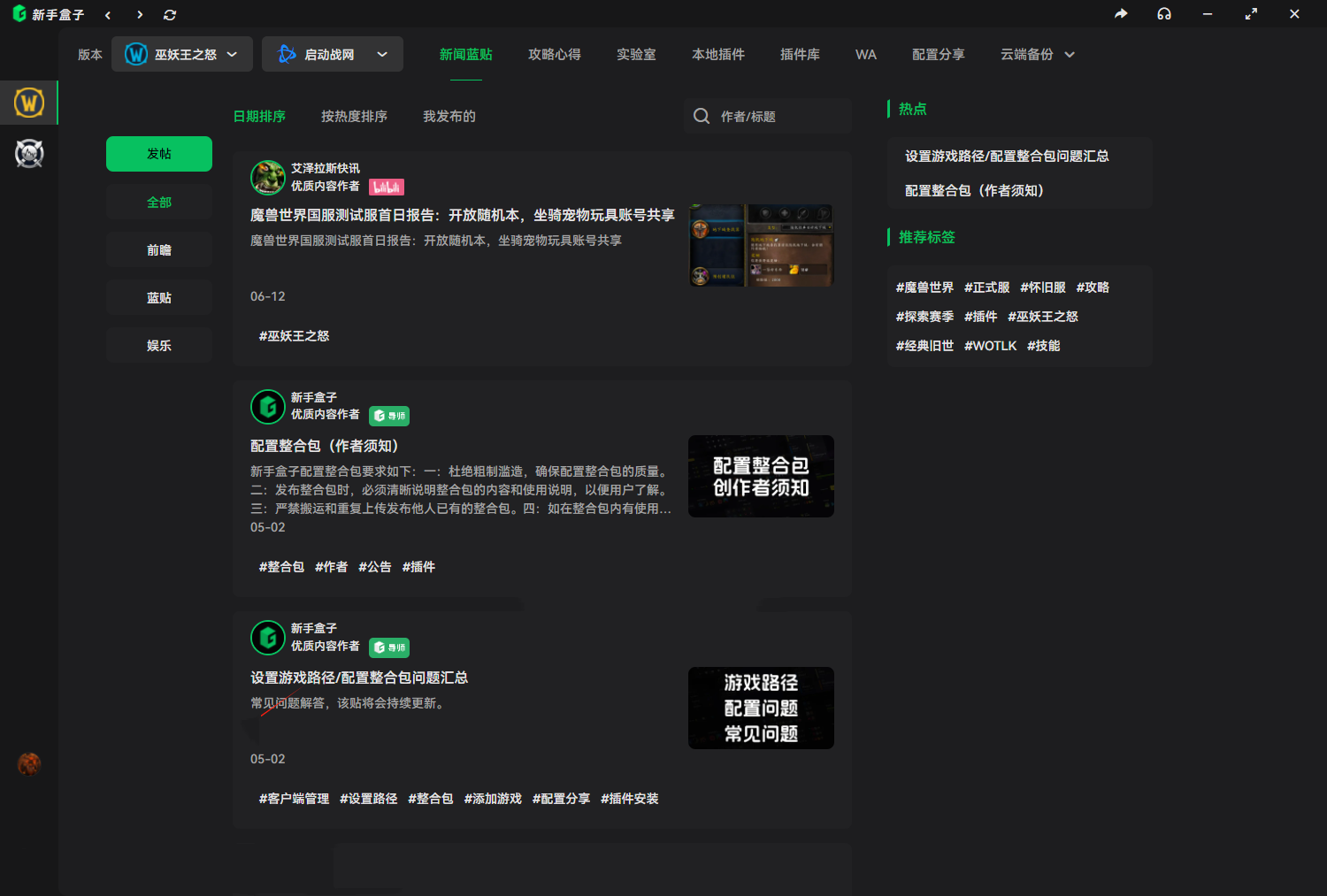Image resolution: width=1327 pixels, height=896 pixels.
Task: Select the second game icon in the sidebar
Action: [29, 154]
